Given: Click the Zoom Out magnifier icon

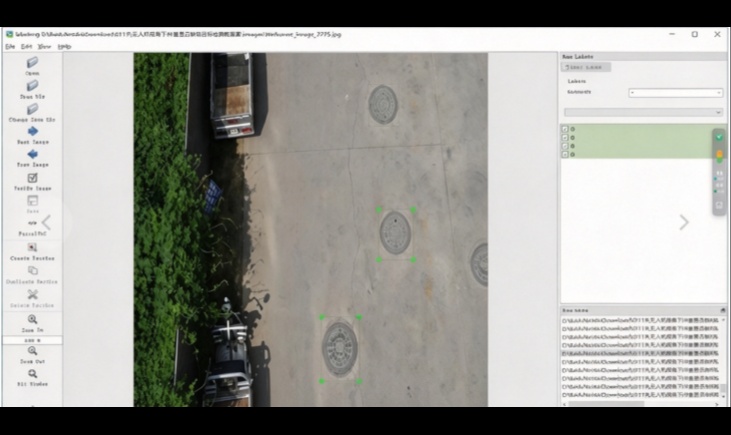Looking at the screenshot, I should point(32,351).
